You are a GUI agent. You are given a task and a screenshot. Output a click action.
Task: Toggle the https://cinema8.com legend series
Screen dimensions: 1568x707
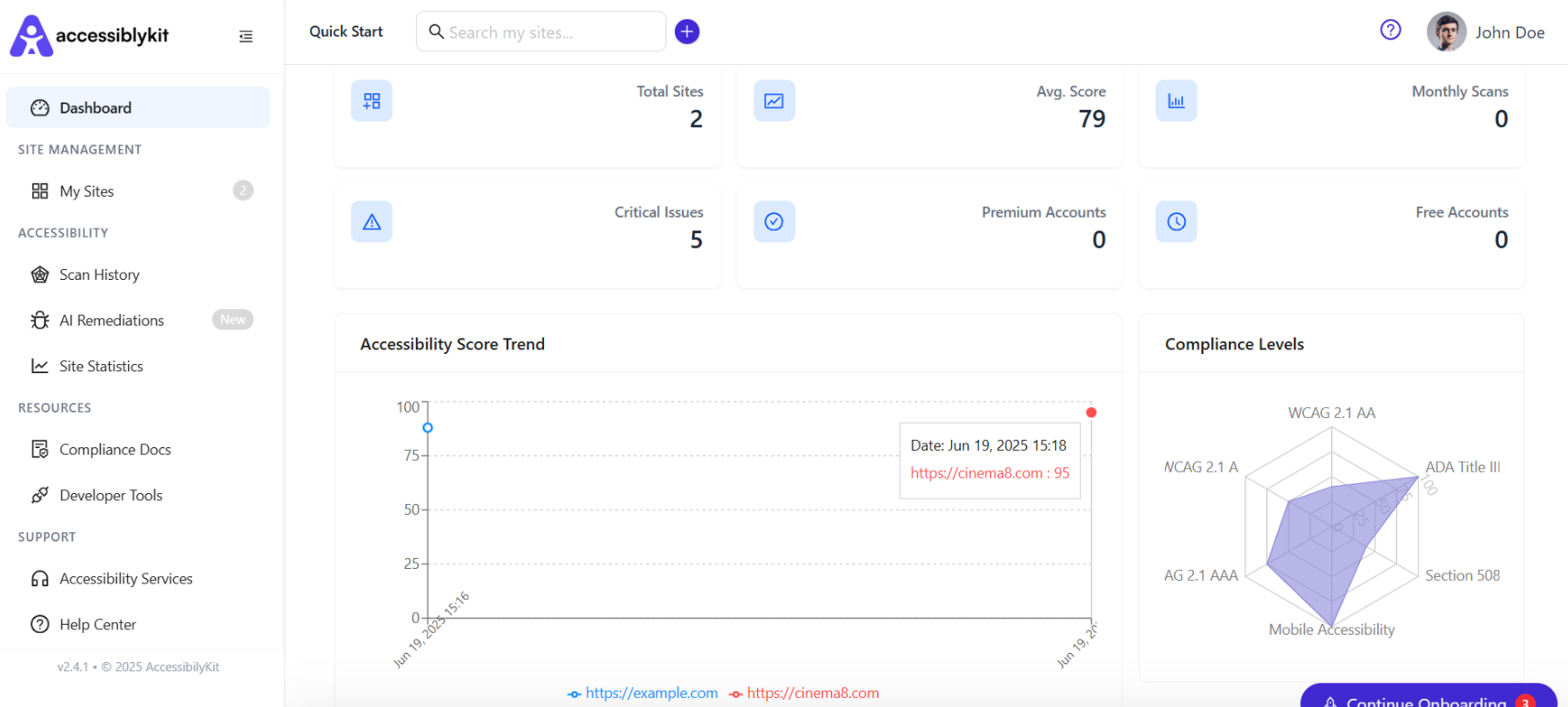coord(805,693)
